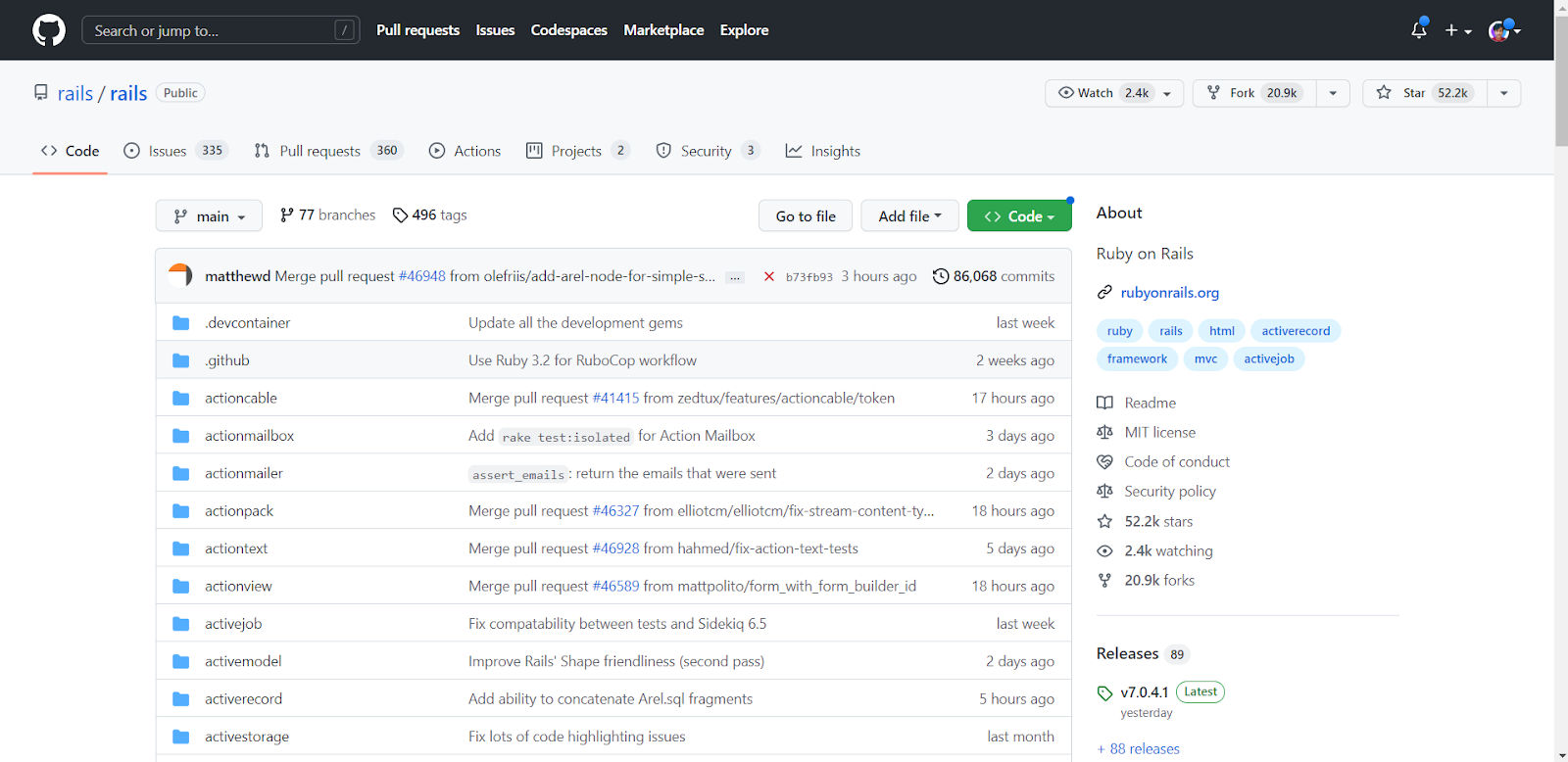Image resolution: width=1568 pixels, height=762 pixels.
Task: Click folder icon next to activemodel
Action: [x=180, y=661]
